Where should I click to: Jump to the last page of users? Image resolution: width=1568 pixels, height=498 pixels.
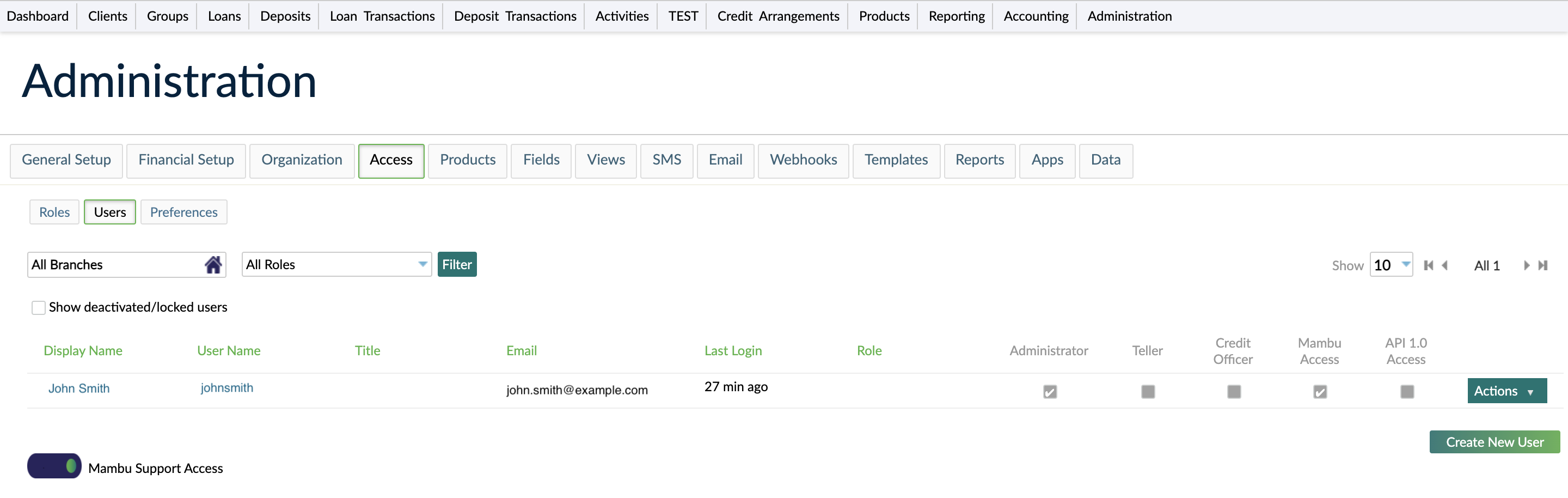pyautogui.click(x=1543, y=265)
